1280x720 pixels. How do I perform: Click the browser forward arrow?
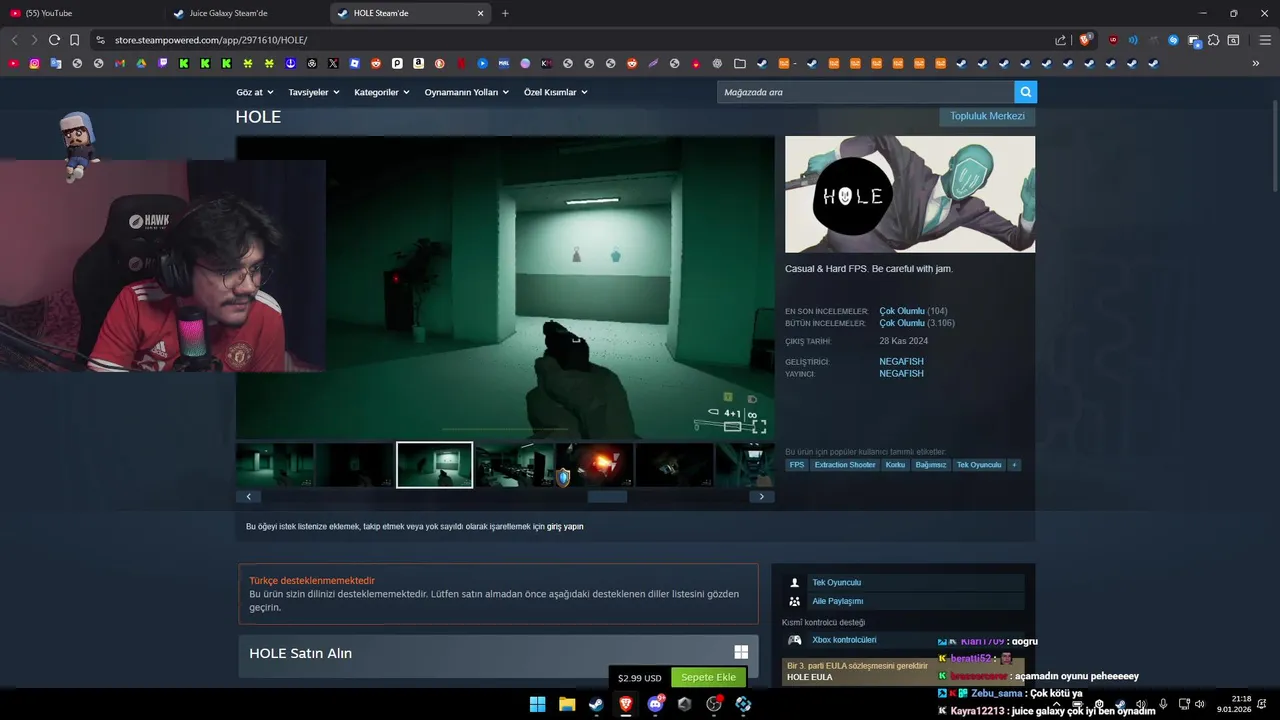34,40
